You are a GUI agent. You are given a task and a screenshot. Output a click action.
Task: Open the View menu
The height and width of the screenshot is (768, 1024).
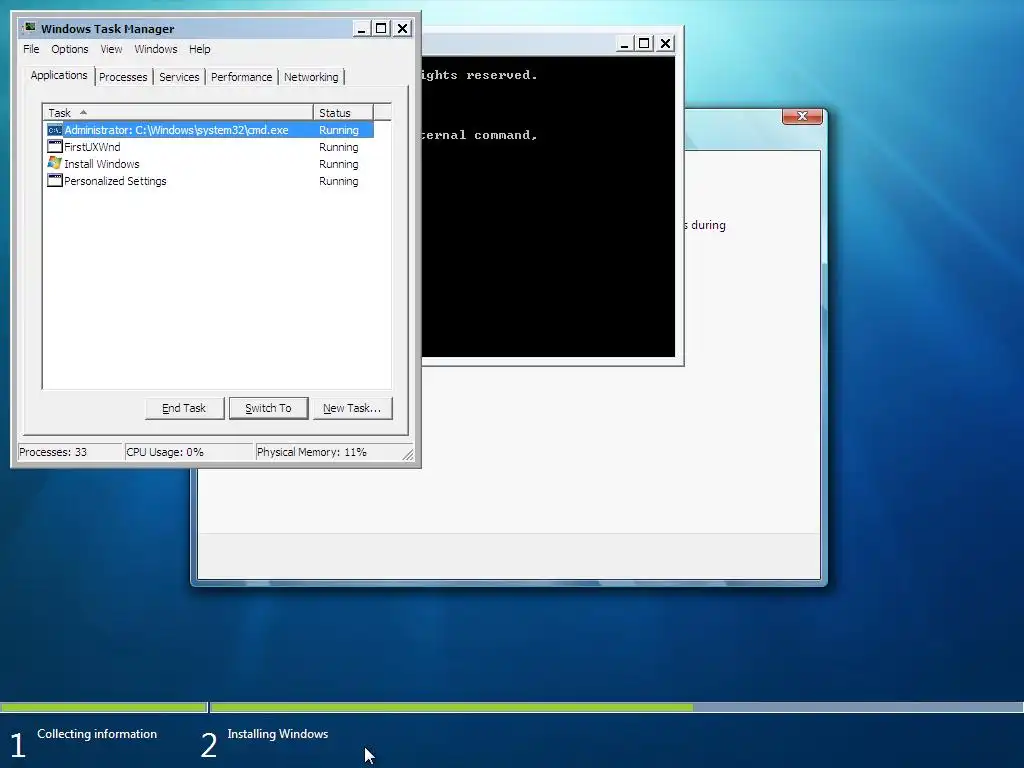(111, 49)
